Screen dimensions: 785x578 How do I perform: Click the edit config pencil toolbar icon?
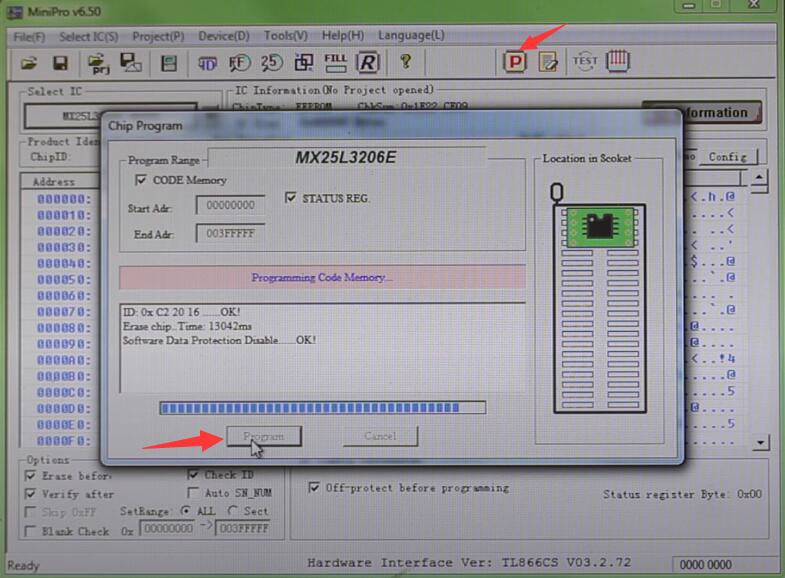[x=548, y=62]
